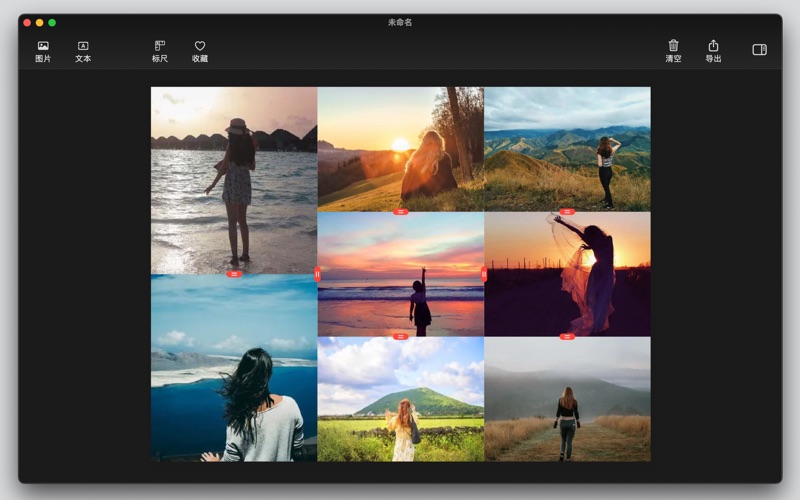Click red handle below pink sunset beach photo

coord(401,337)
